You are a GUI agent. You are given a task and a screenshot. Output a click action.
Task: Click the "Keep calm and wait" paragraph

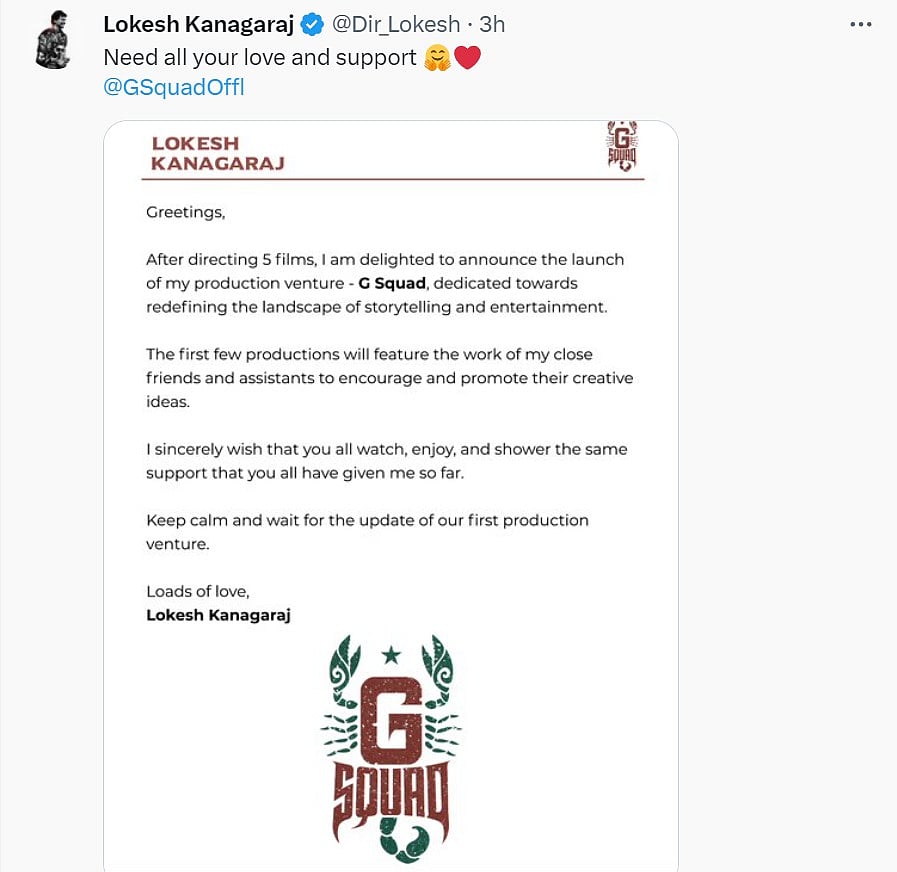[367, 532]
